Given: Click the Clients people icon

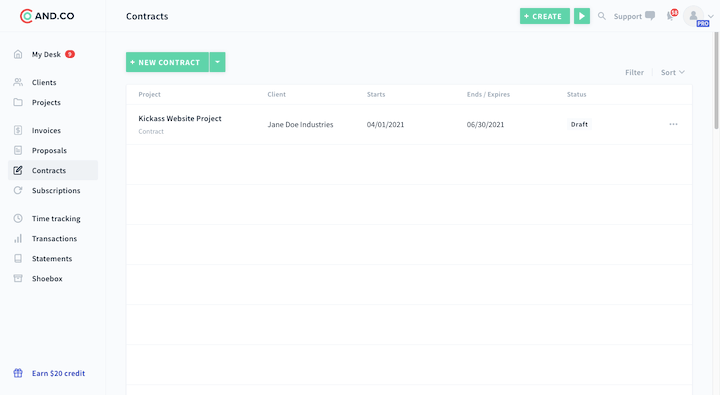Looking at the screenshot, I should coord(18,82).
